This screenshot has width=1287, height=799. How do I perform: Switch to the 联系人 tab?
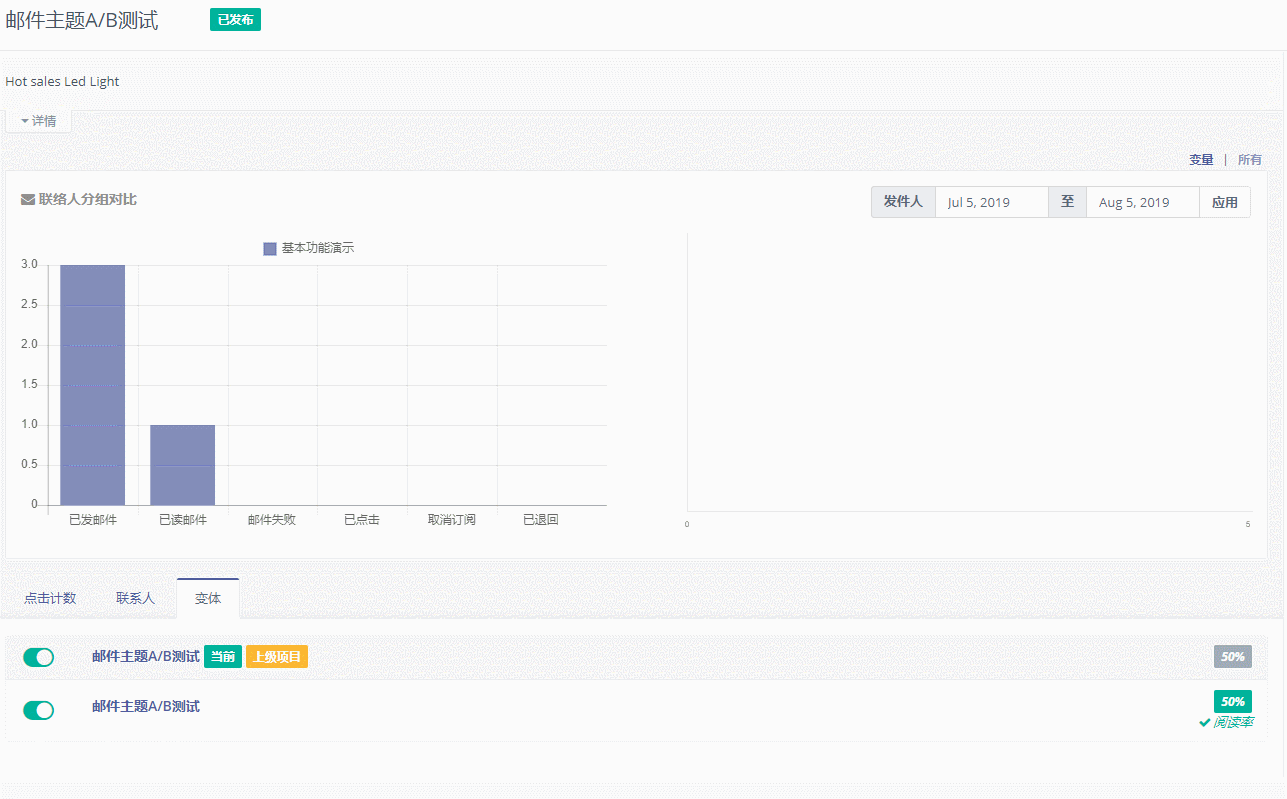click(135, 598)
